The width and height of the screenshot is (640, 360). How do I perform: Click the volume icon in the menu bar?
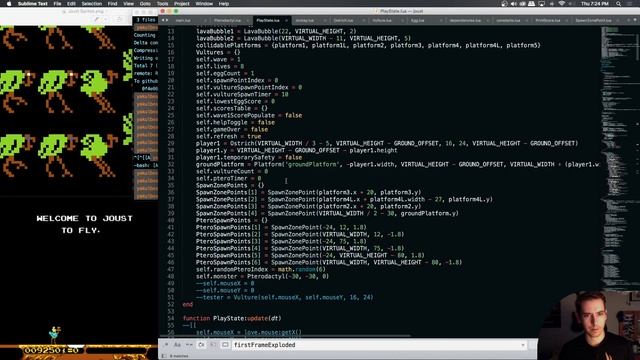coord(513,4)
